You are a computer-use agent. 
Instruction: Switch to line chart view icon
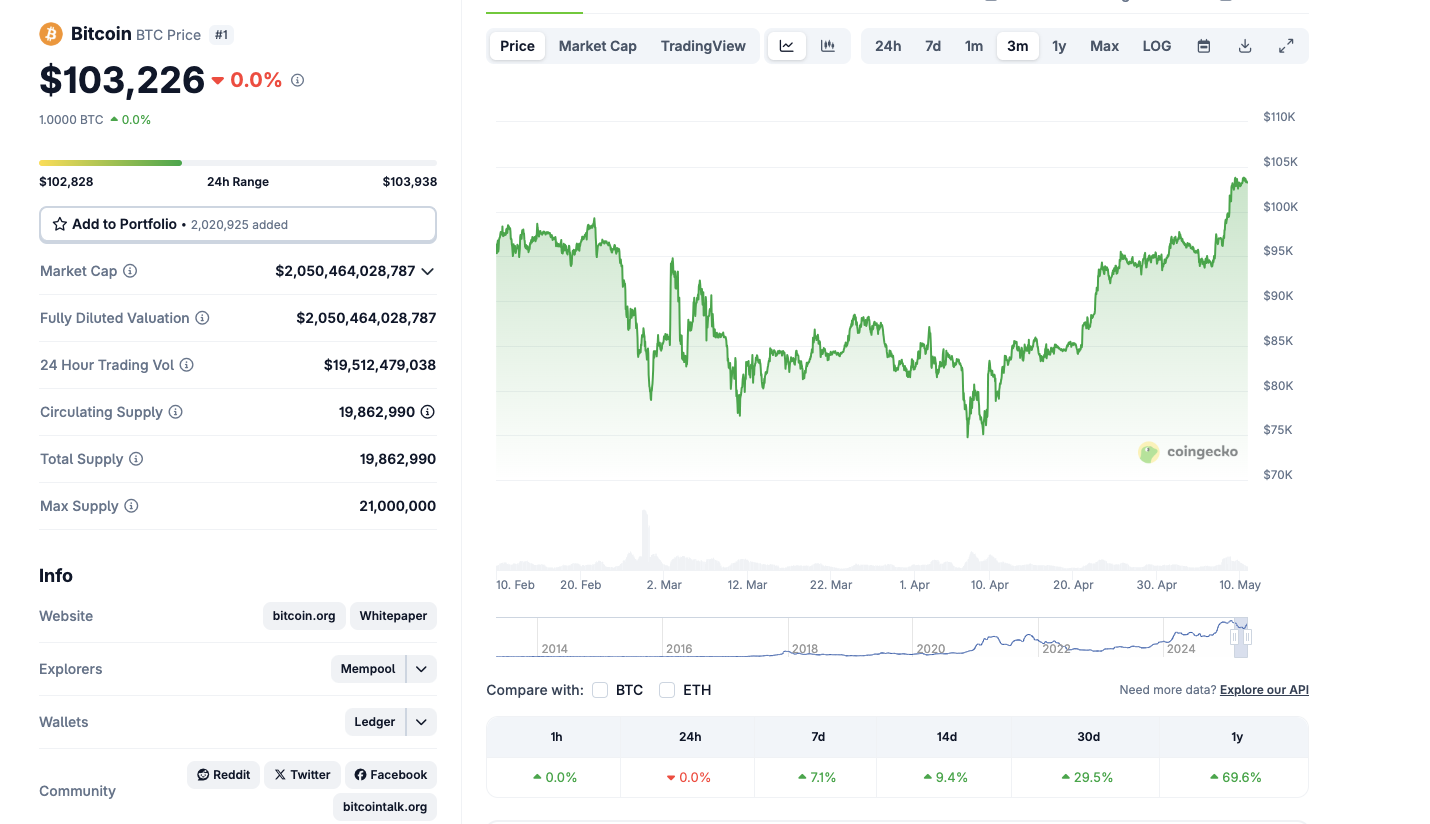[x=787, y=46]
